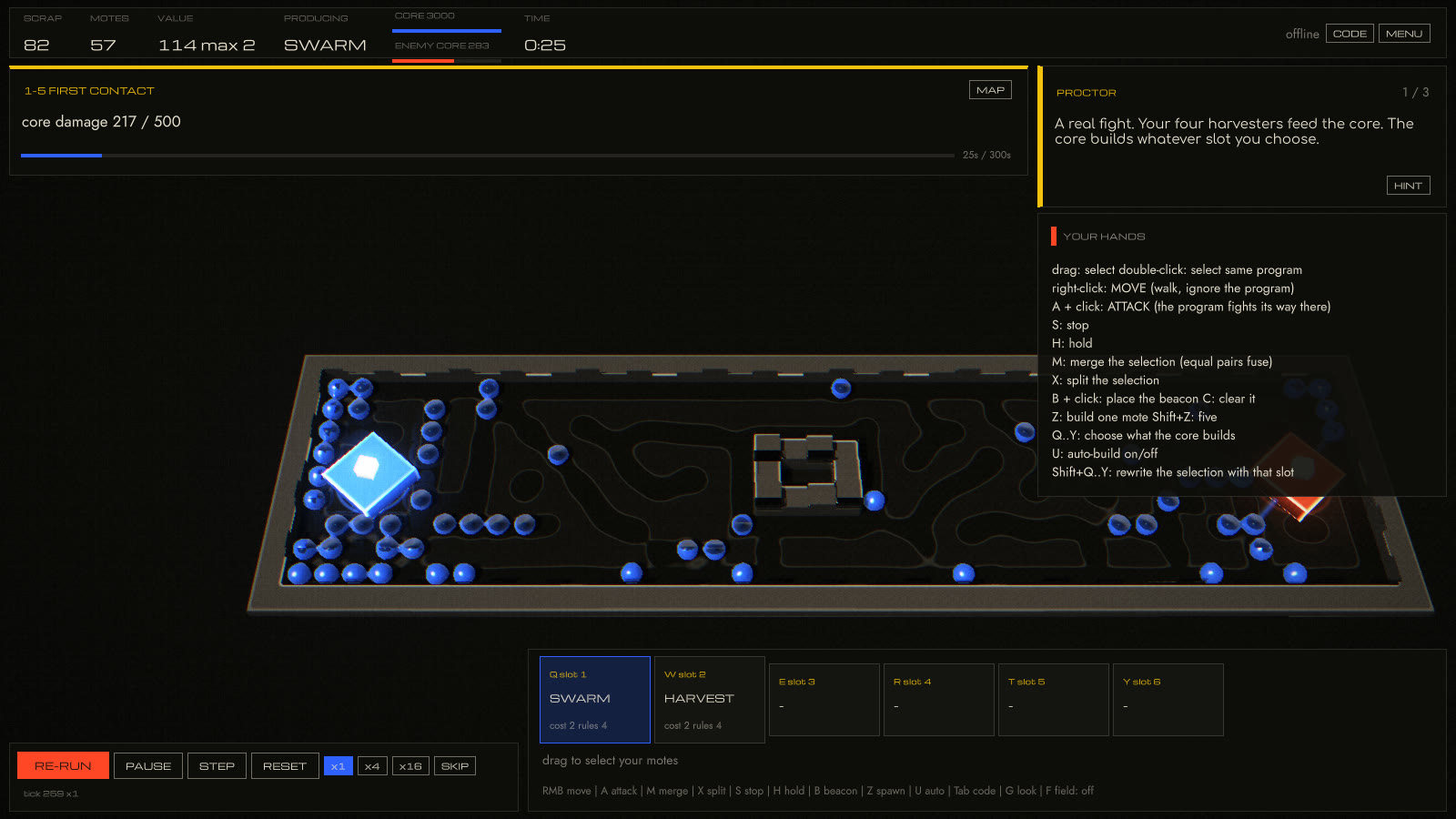Choose the empty E slot 3
Viewport: 1456px width, 819px height.
click(x=824, y=700)
